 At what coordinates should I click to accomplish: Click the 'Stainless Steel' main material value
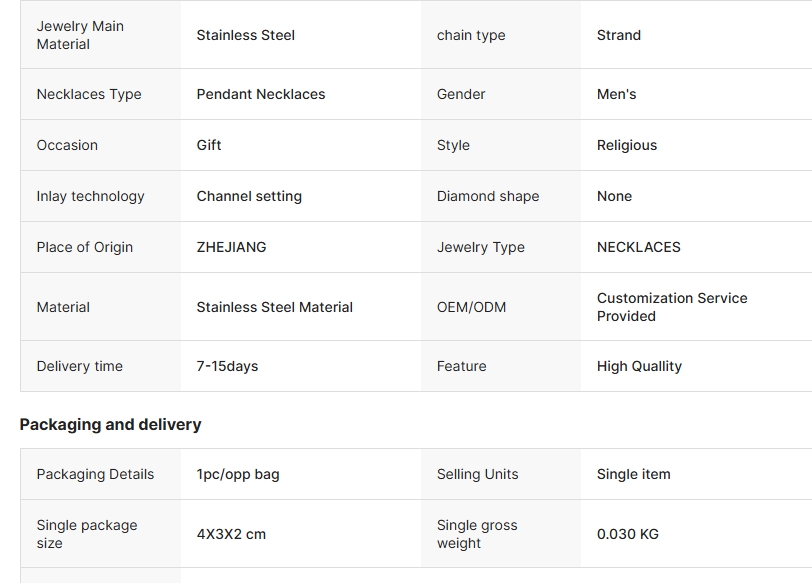point(245,35)
